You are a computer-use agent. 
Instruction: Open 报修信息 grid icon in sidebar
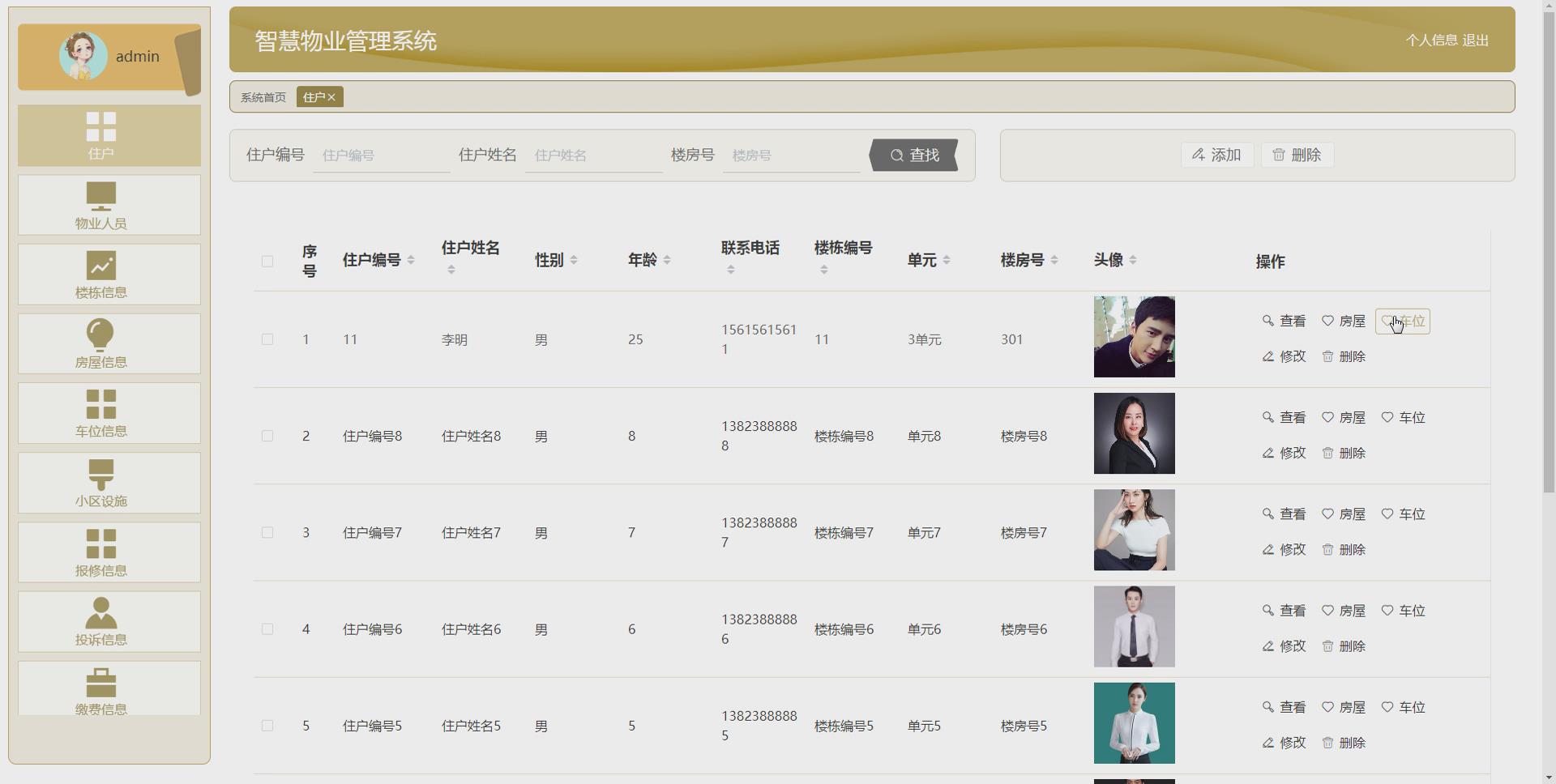point(101,543)
